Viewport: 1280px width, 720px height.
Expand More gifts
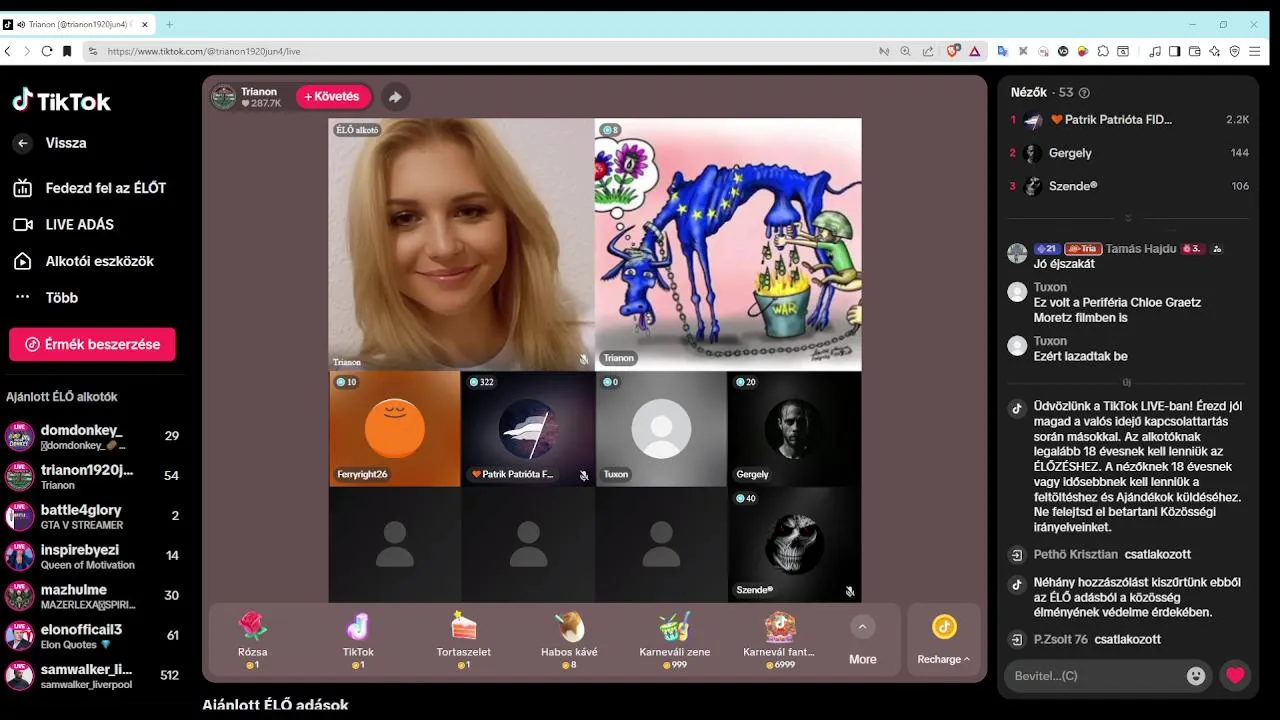point(862,640)
